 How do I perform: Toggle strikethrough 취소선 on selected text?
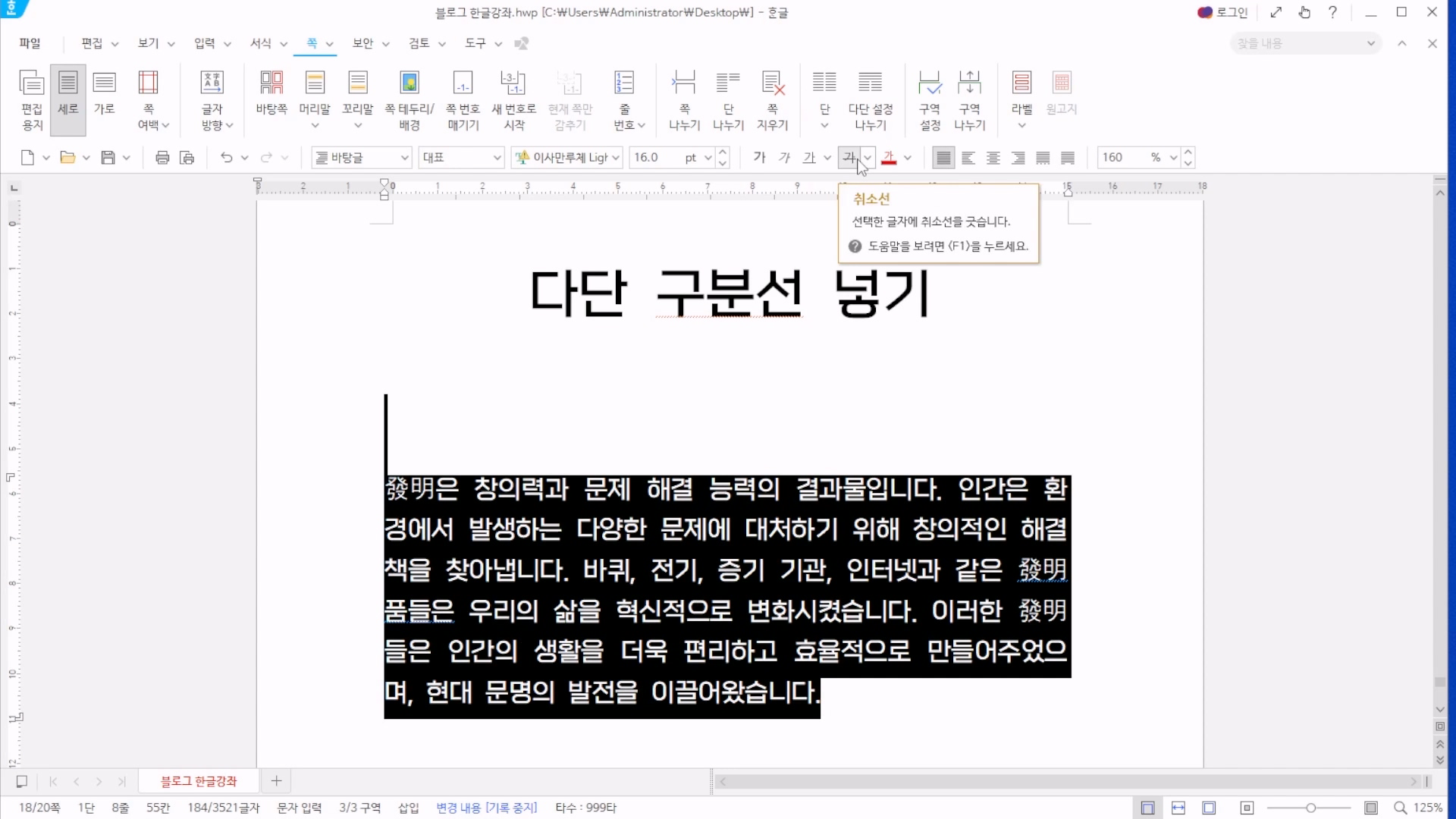coord(849,158)
